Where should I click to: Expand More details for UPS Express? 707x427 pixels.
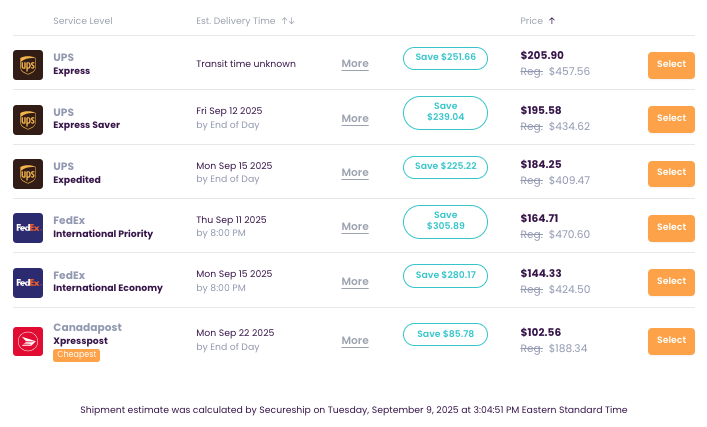coord(355,64)
